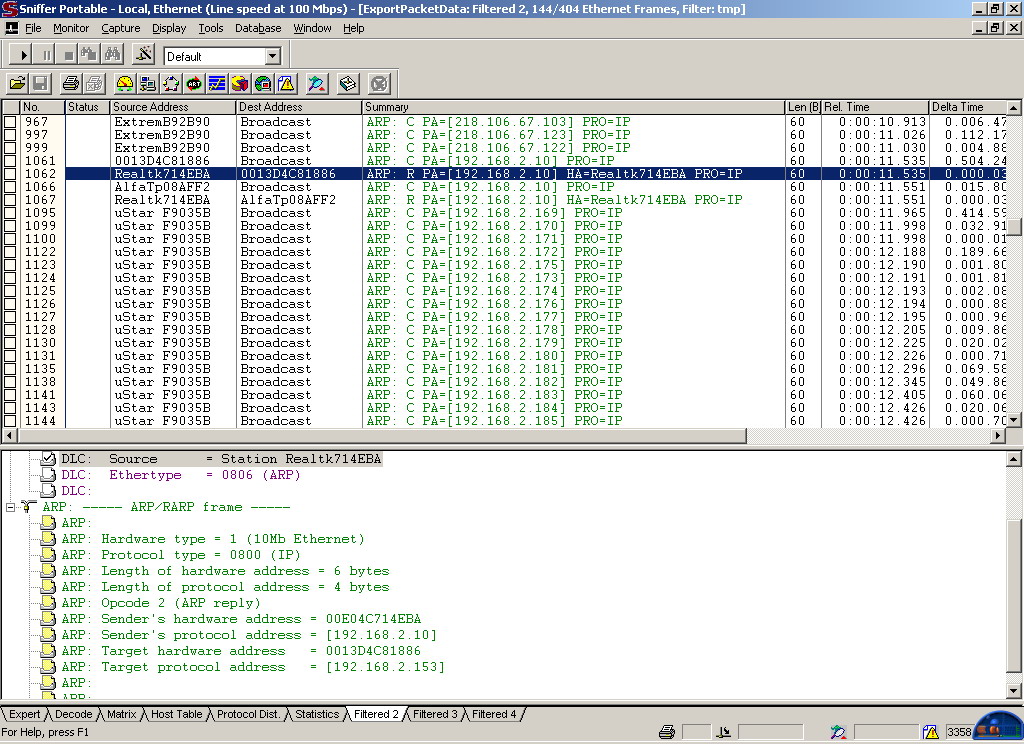The width and height of the screenshot is (1024, 744).
Task: Open the Alarm Log warning icon
Action: [286, 84]
